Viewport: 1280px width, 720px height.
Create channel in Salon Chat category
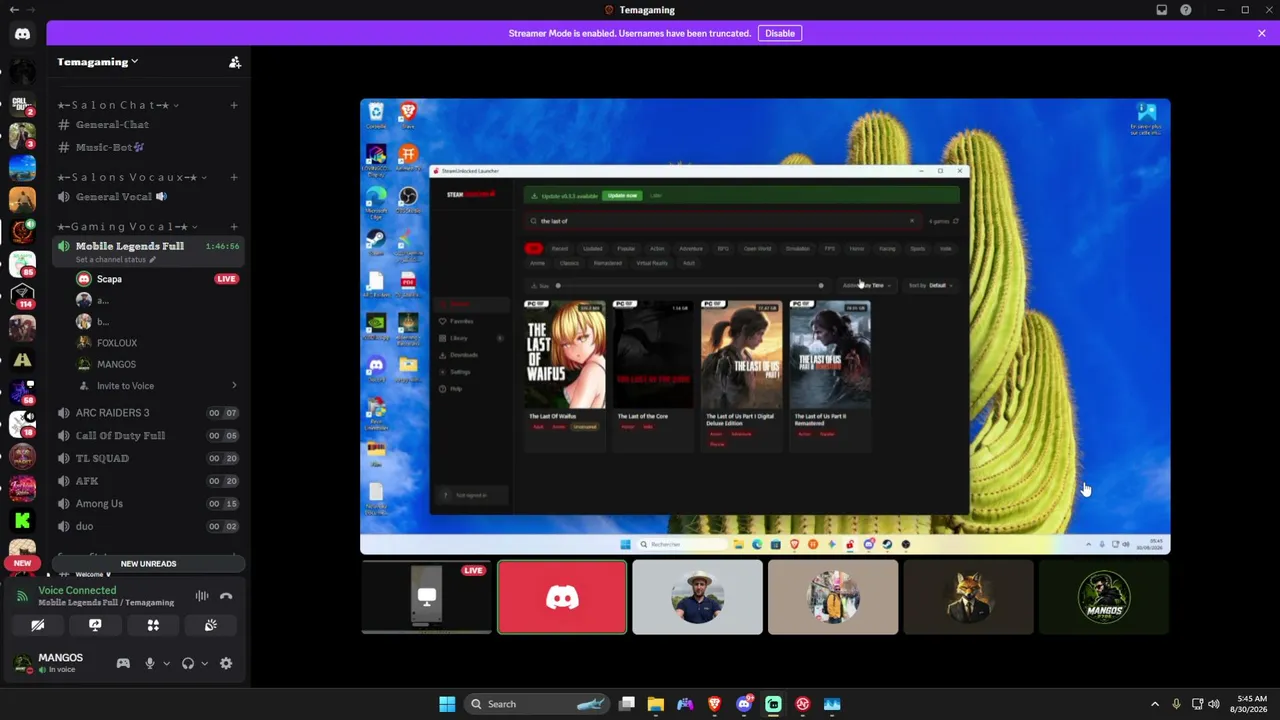click(x=234, y=105)
